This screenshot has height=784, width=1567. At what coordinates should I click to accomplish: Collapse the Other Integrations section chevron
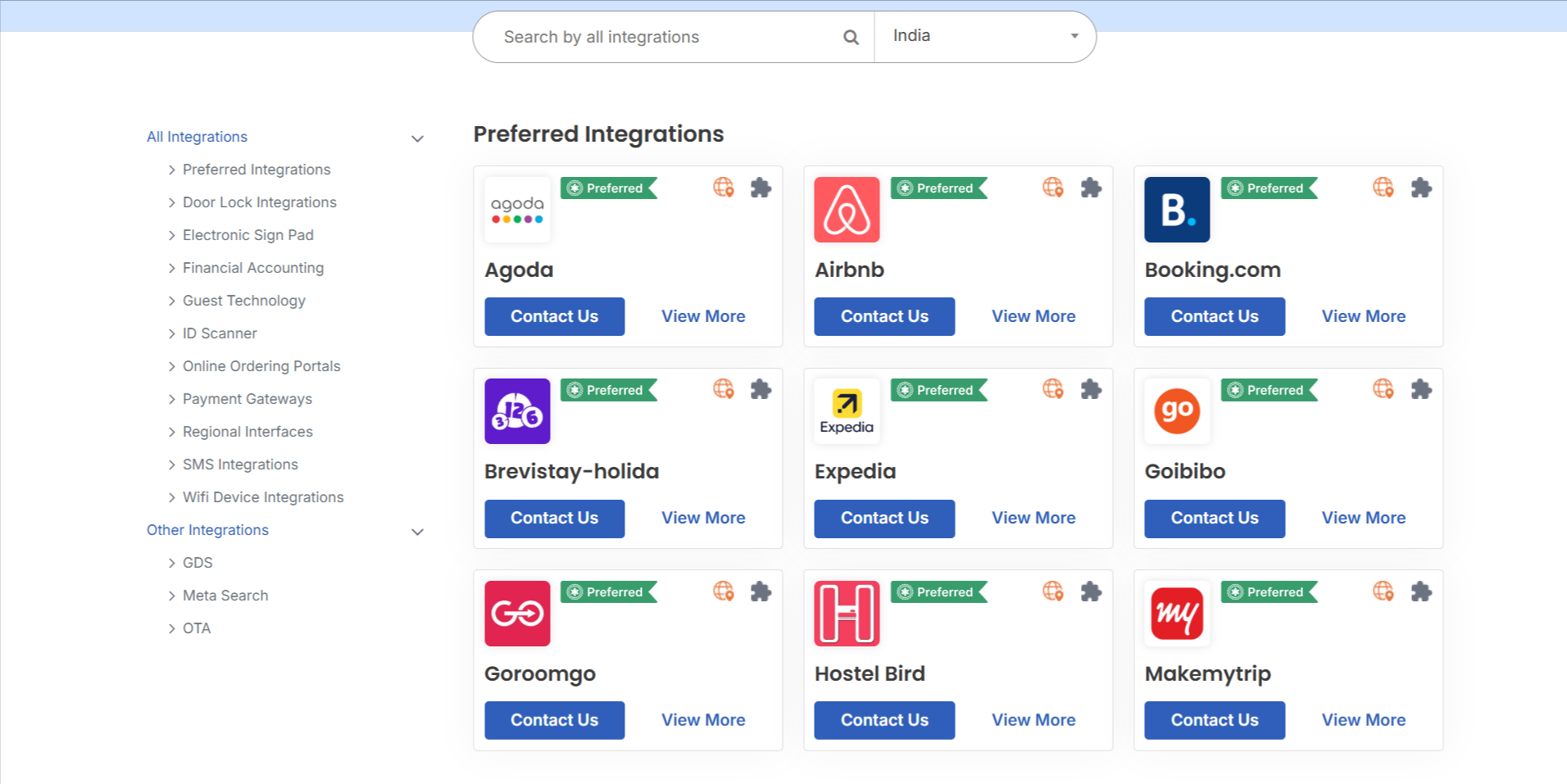[417, 532]
